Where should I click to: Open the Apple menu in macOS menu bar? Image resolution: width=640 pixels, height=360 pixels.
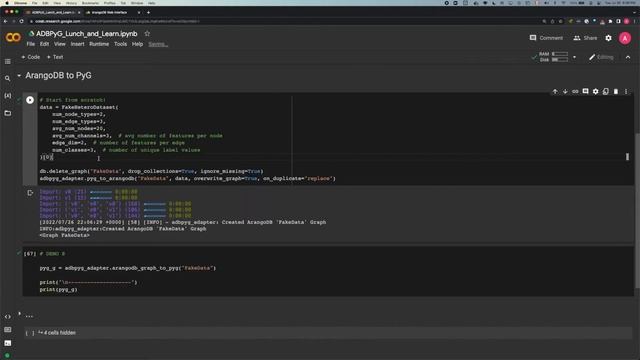coord(7,3)
